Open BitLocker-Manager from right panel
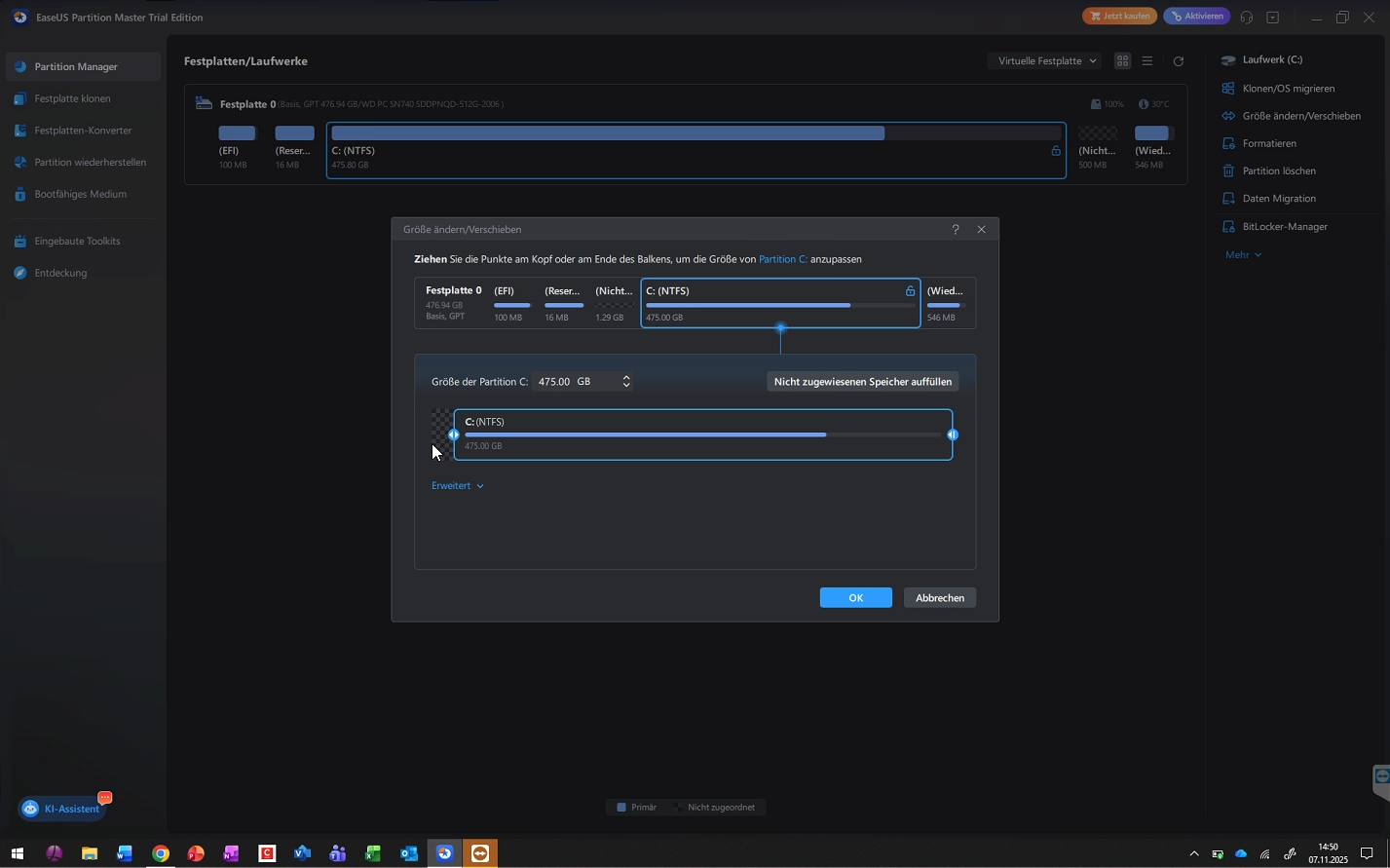 1284,227
